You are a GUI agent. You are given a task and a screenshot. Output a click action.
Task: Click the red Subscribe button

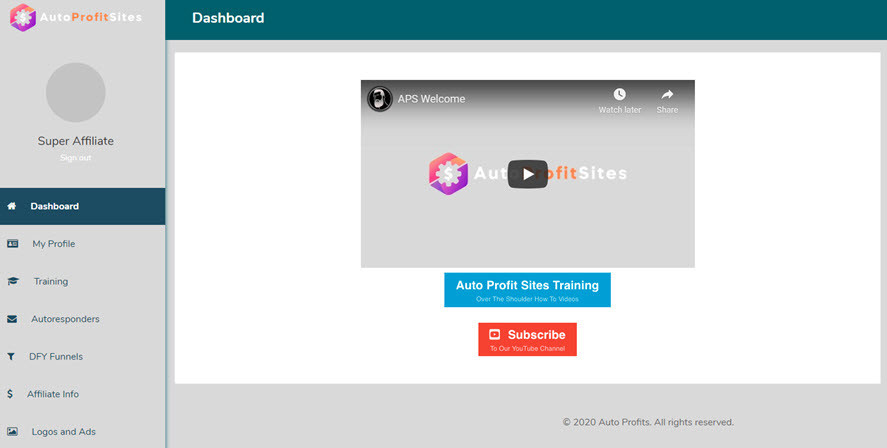click(527, 339)
